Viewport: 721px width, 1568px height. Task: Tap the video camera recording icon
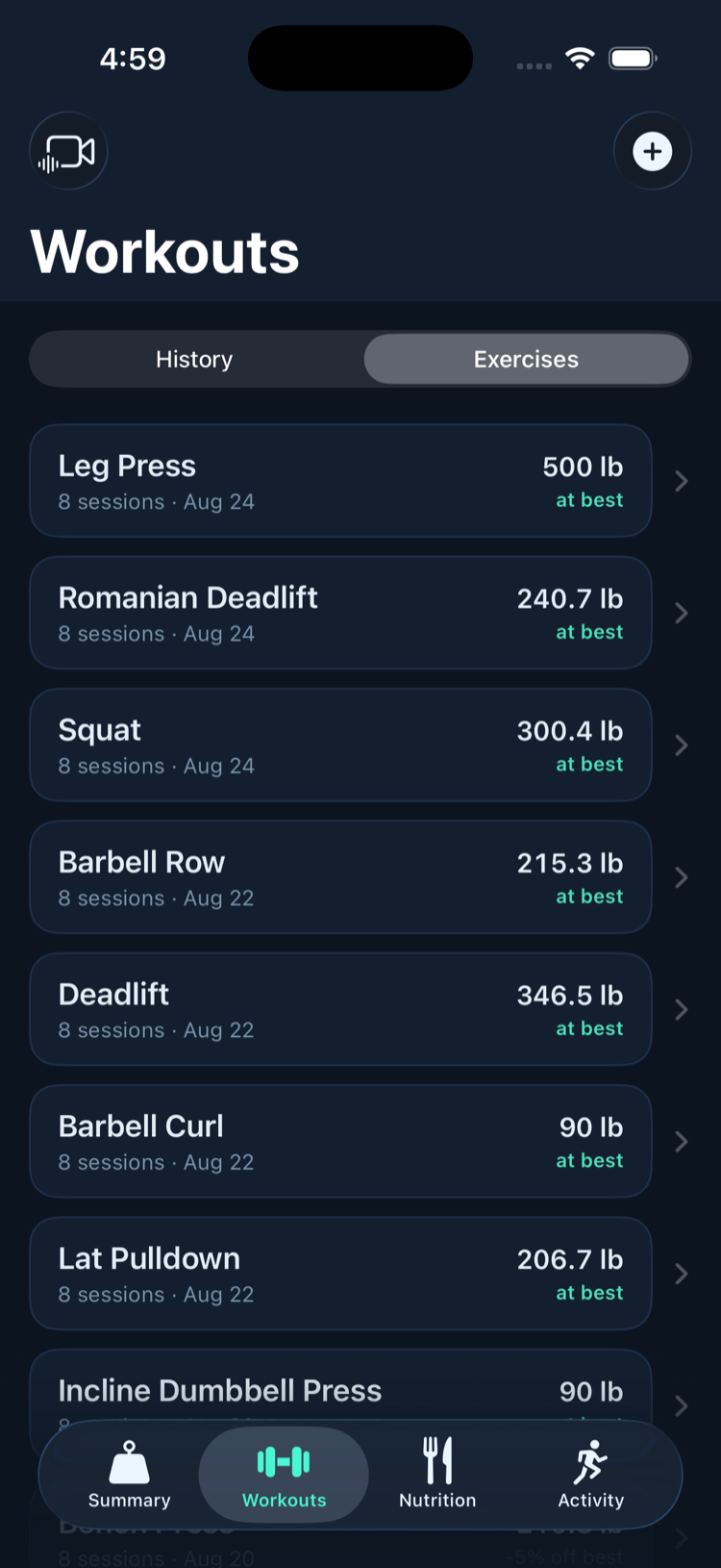tap(68, 151)
